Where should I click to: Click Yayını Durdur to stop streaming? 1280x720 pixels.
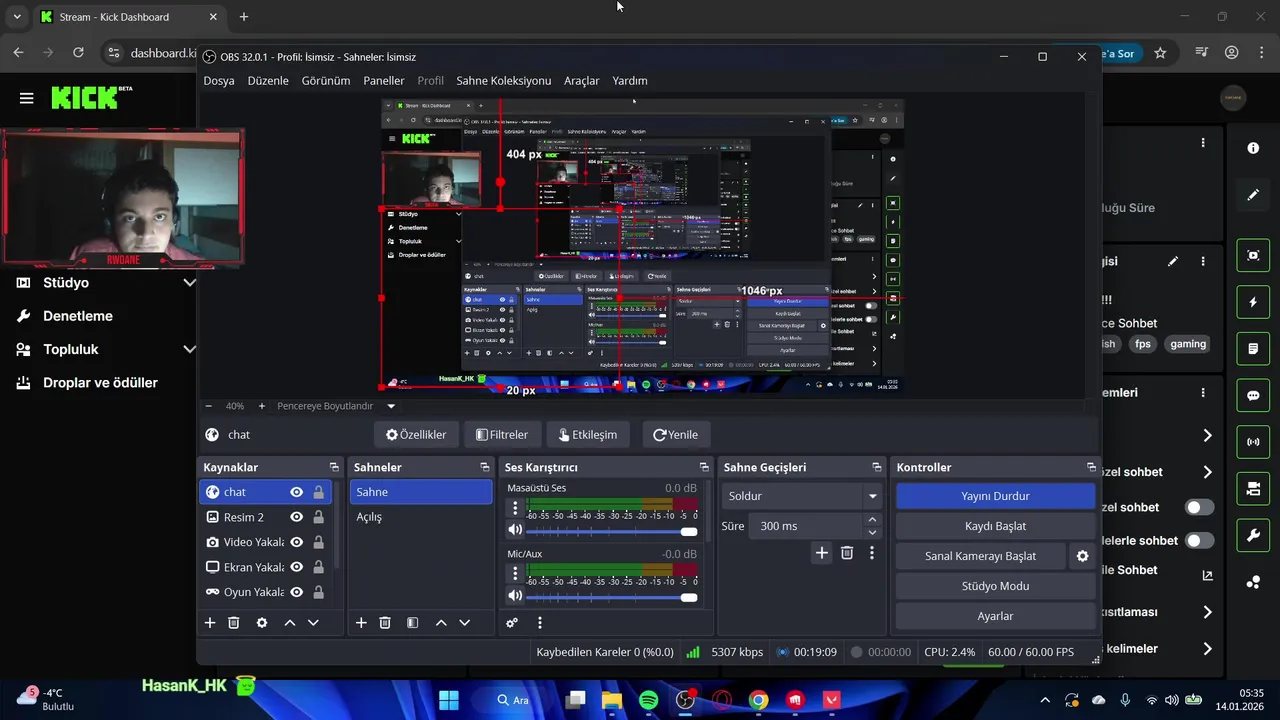click(995, 496)
